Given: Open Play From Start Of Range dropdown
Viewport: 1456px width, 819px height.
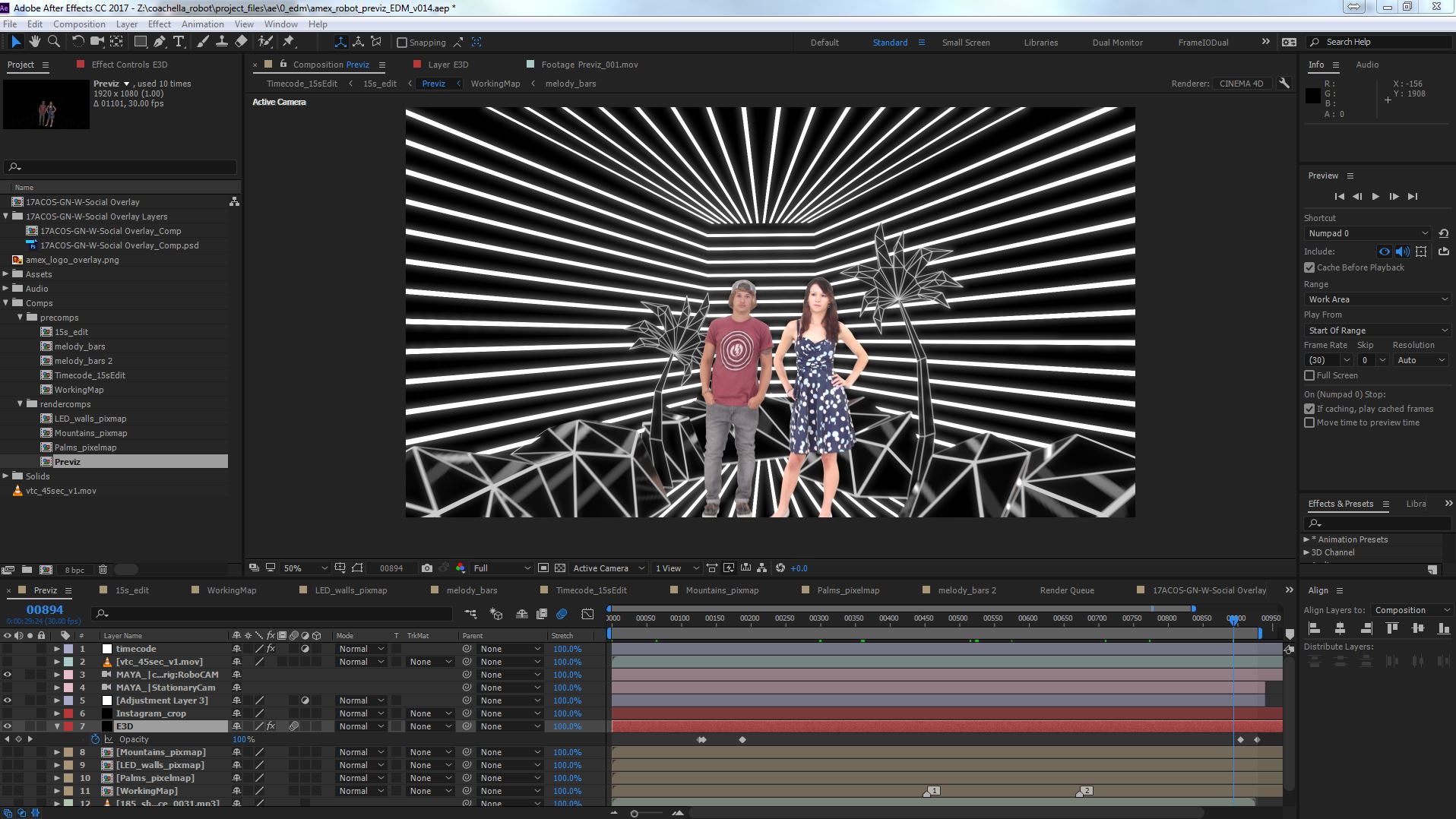Looking at the screenshot, I should [x=1378, y=330].
